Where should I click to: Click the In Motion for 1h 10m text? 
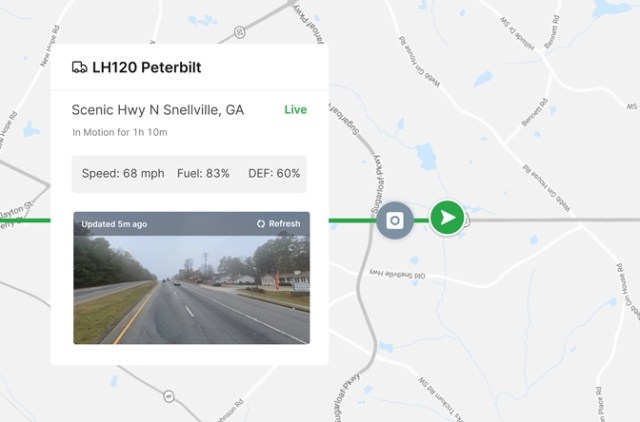click(120, 132)
